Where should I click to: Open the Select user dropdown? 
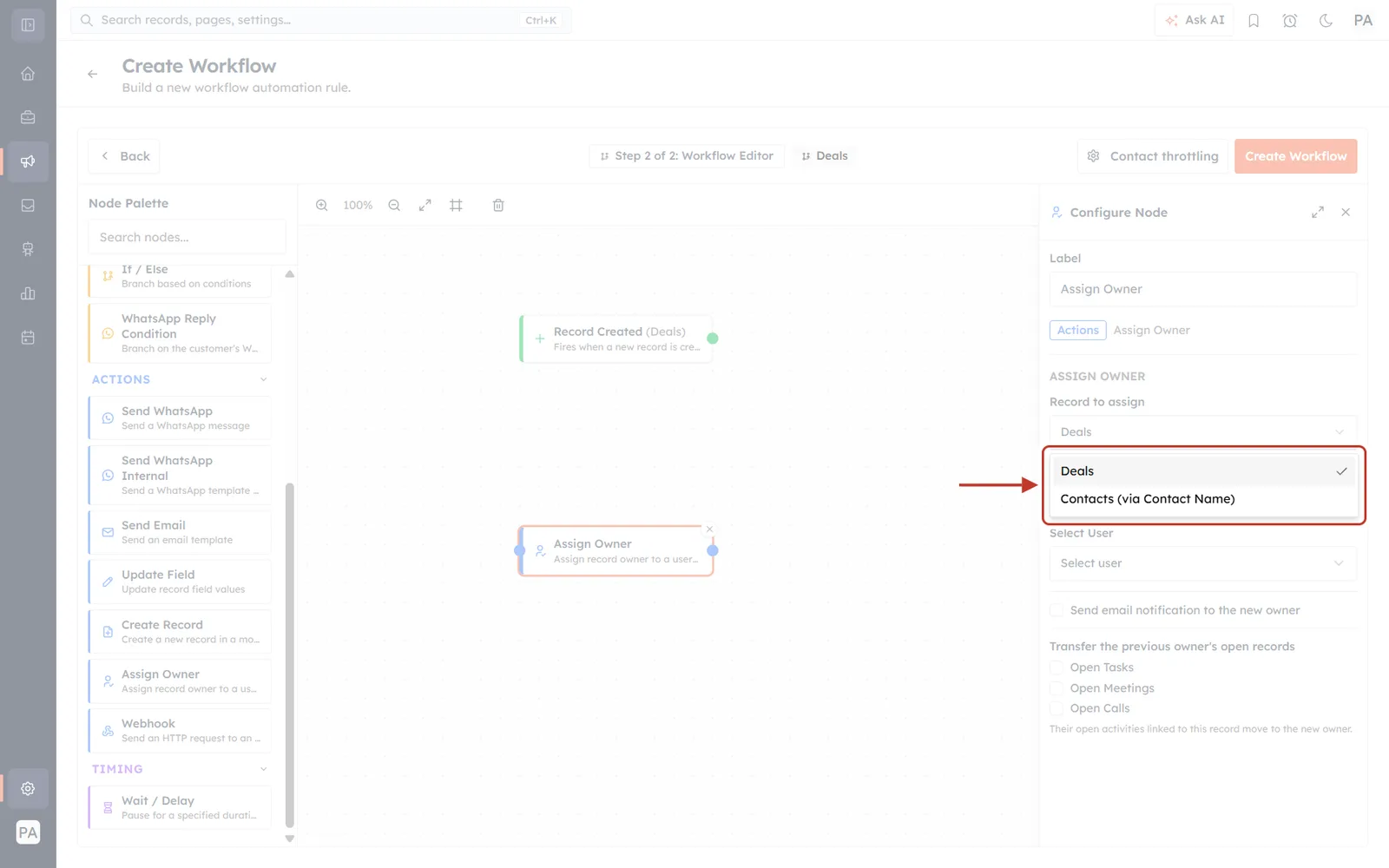[1203, 563]
